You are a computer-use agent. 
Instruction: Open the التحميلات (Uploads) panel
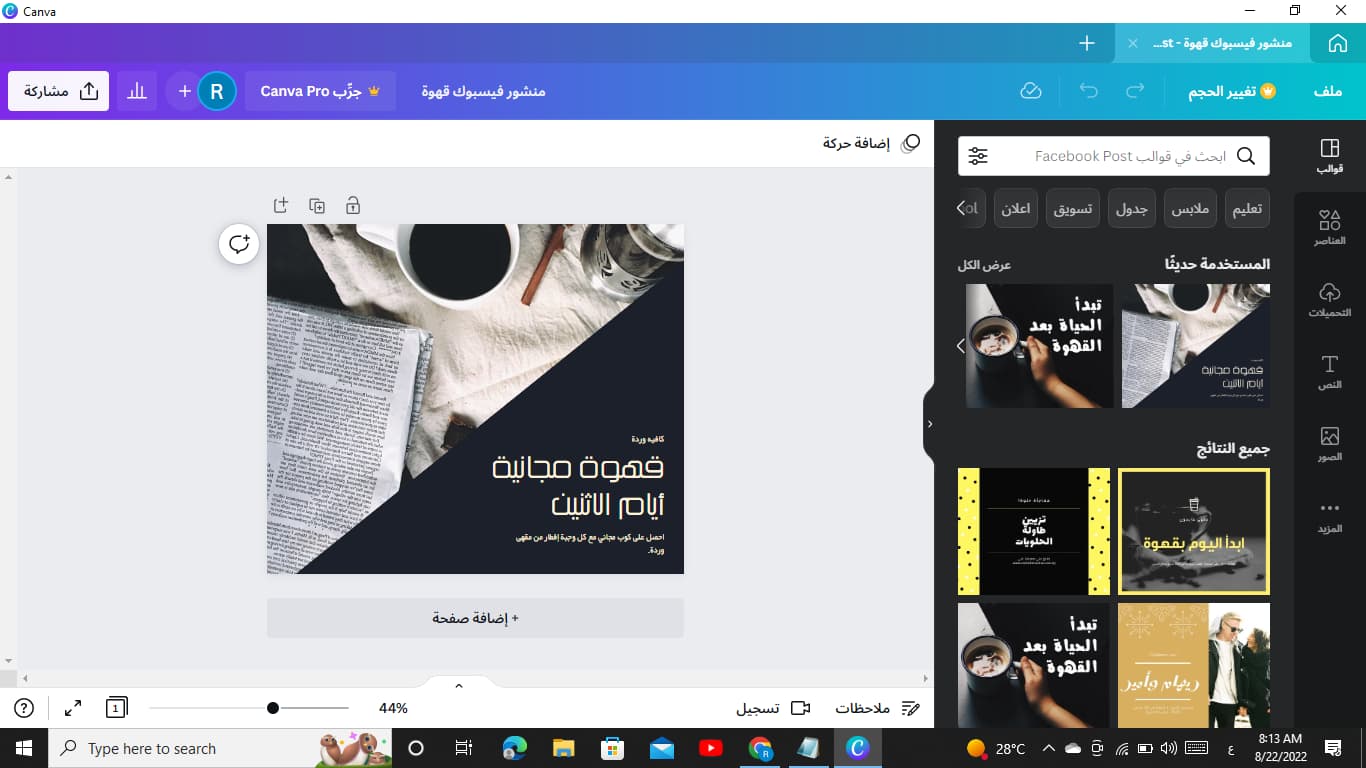coord(1329,298)
